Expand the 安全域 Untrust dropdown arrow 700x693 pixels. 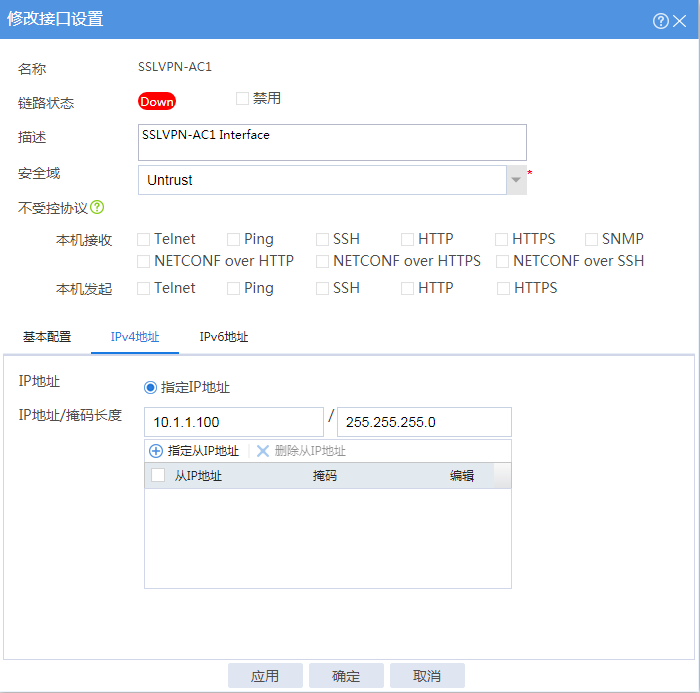[x=516, y=180]
